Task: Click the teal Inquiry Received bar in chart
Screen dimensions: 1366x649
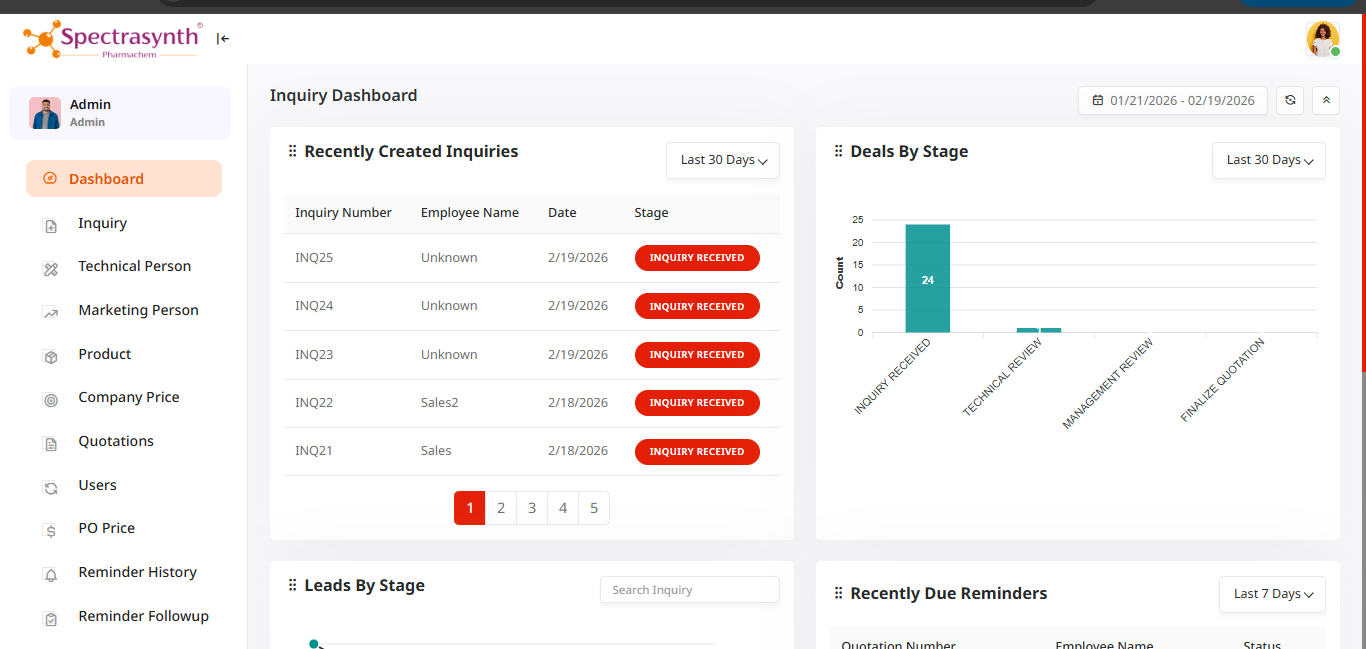Action: click(927, 279)
